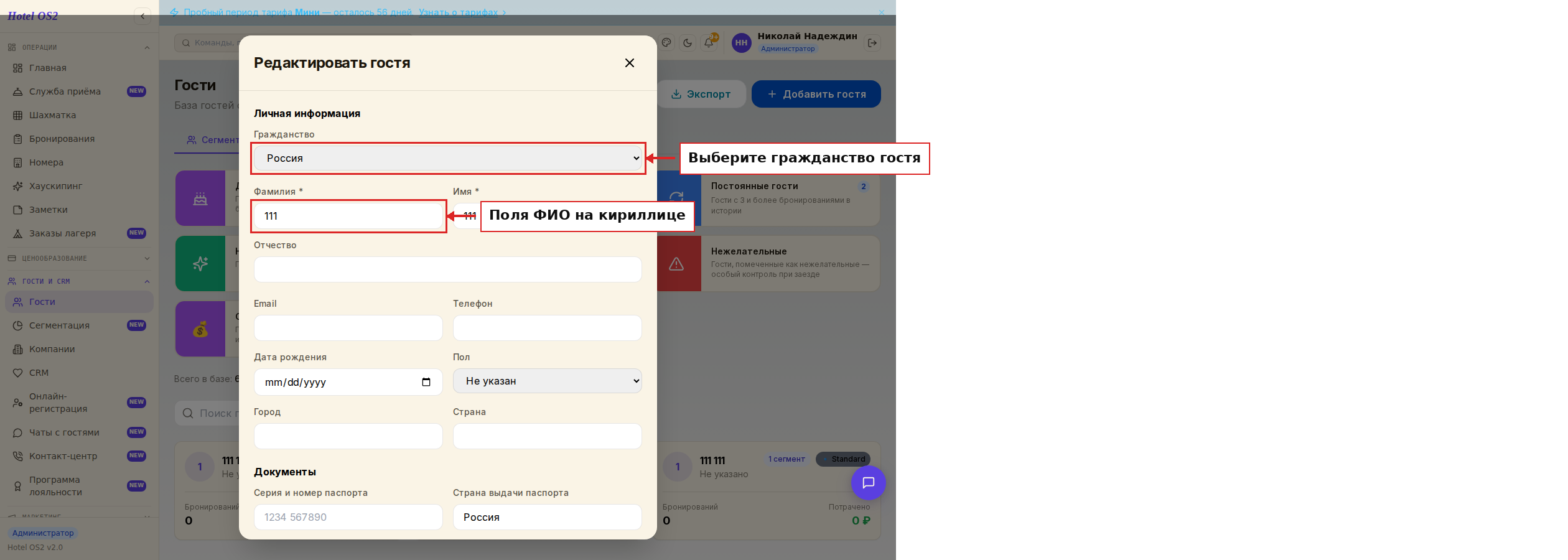Viewport: 1568px width, 560px height.
Task: Click the Администратор role badge in sidebar footer
Action: (x=43, y=533)
